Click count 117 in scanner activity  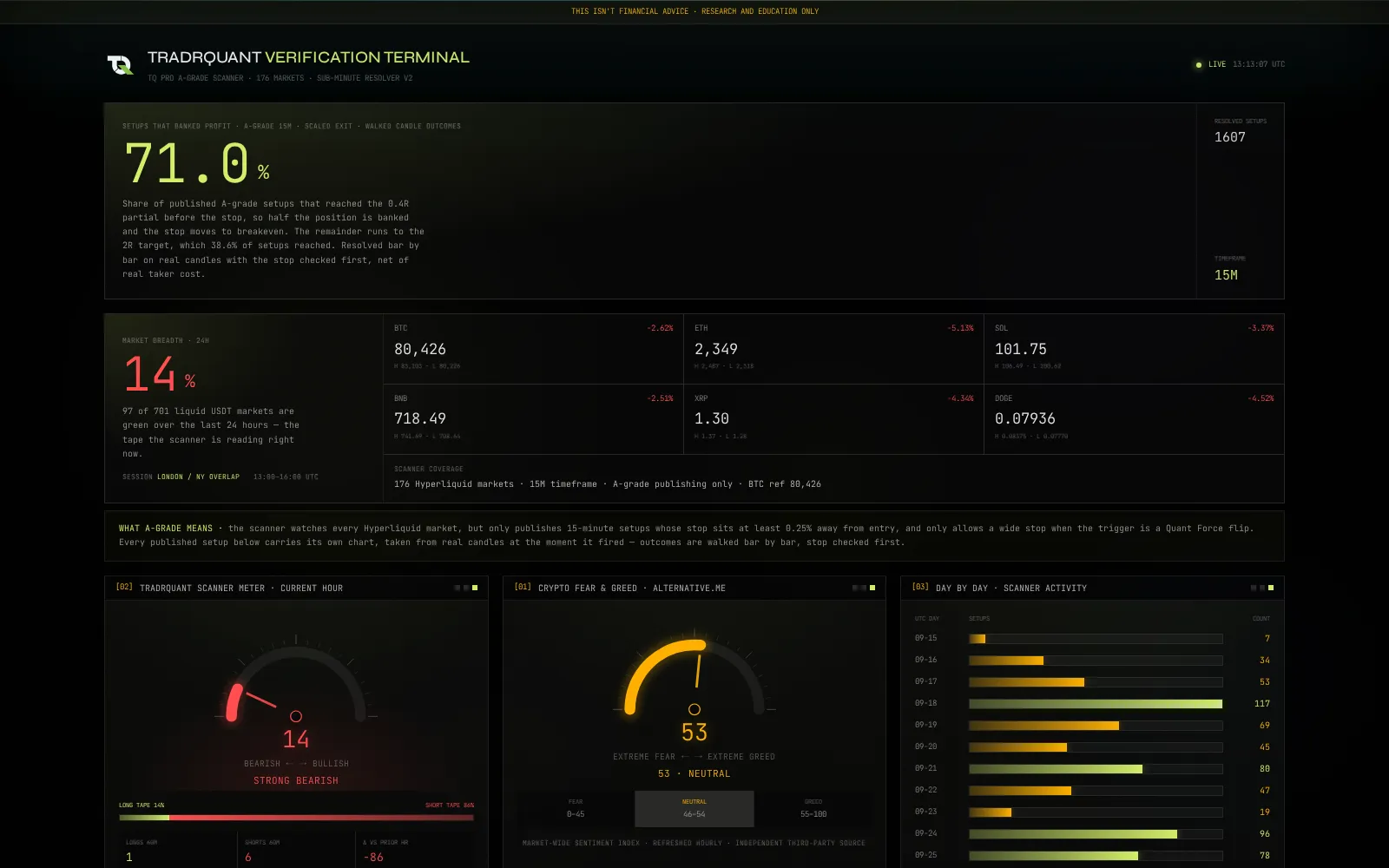(x=1262, y=704)
